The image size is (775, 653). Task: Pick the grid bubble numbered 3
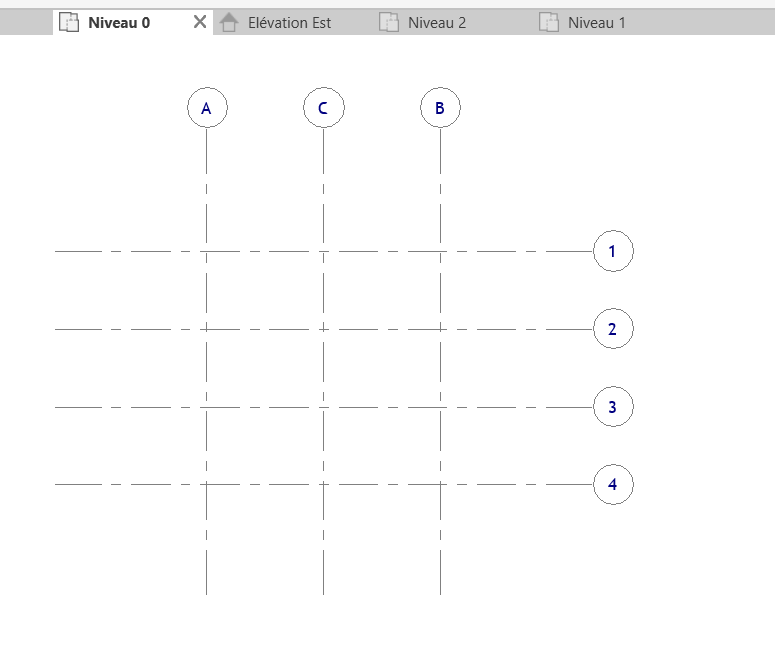tap(613, 407)
